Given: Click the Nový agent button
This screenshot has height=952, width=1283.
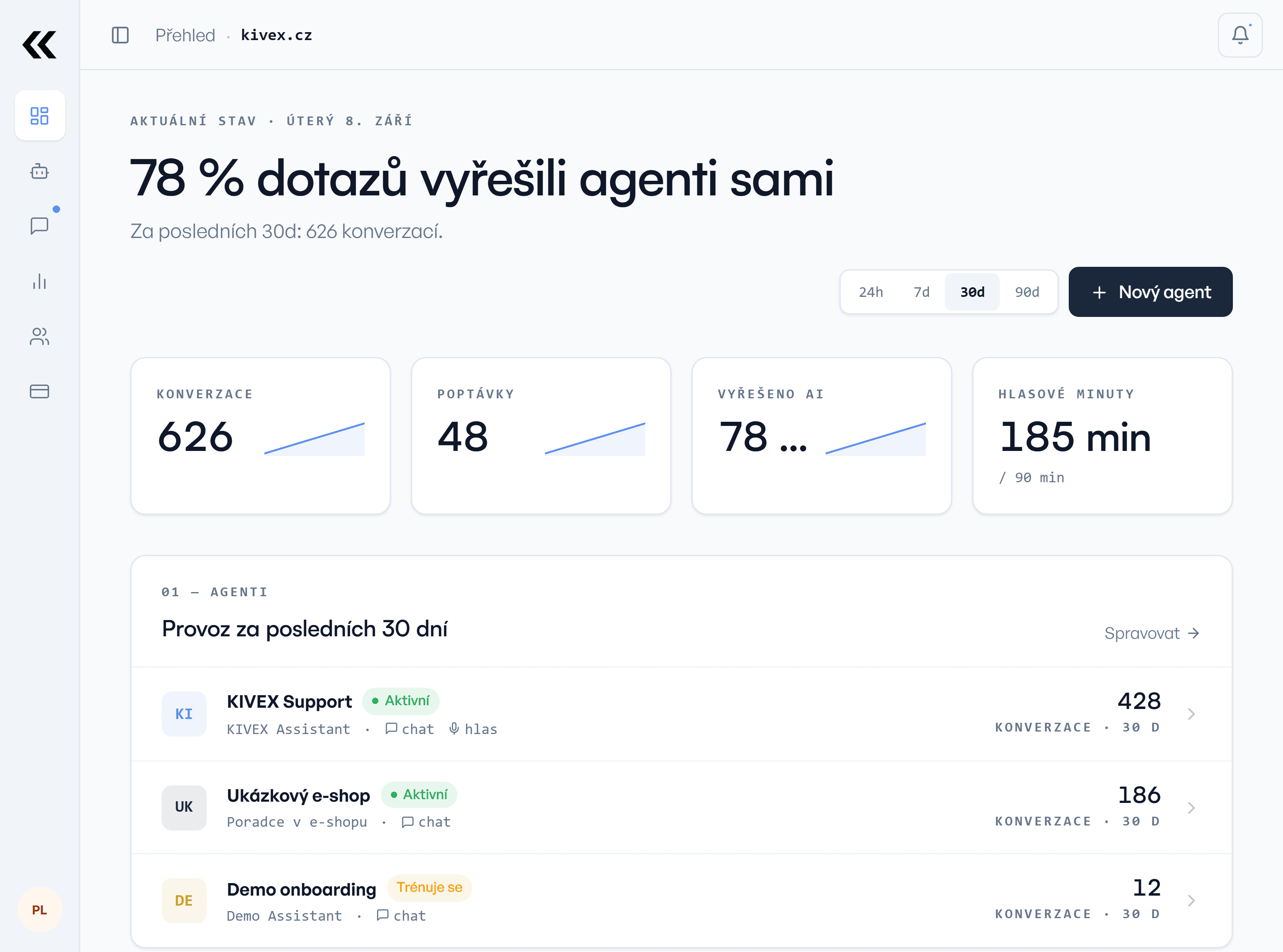Looking at the screenshot, I should point(1150,291).
